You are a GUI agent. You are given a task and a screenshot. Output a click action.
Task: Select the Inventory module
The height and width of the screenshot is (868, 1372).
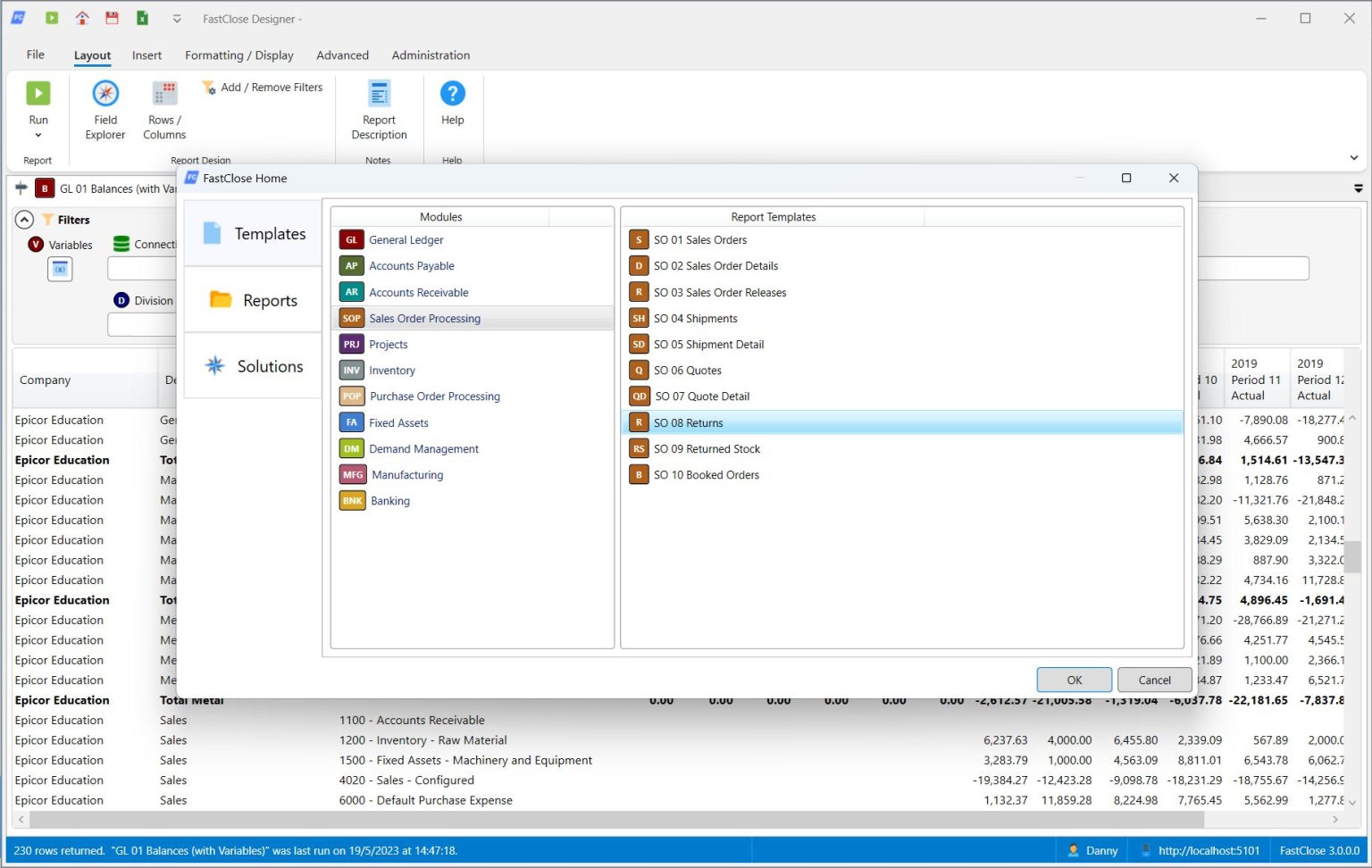click(392, 371)
